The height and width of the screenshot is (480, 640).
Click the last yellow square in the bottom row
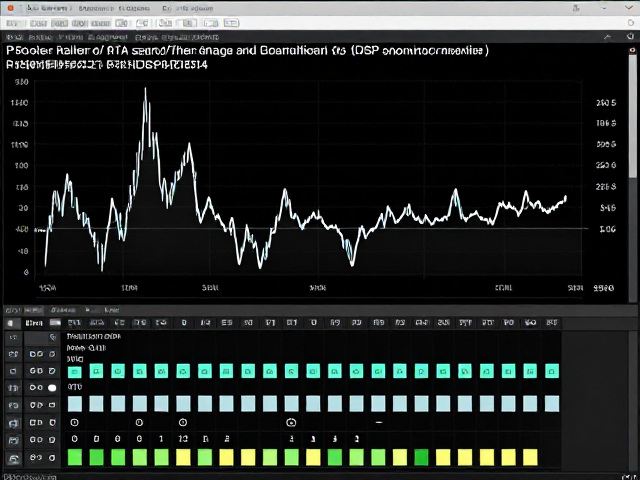pos(530,458)
